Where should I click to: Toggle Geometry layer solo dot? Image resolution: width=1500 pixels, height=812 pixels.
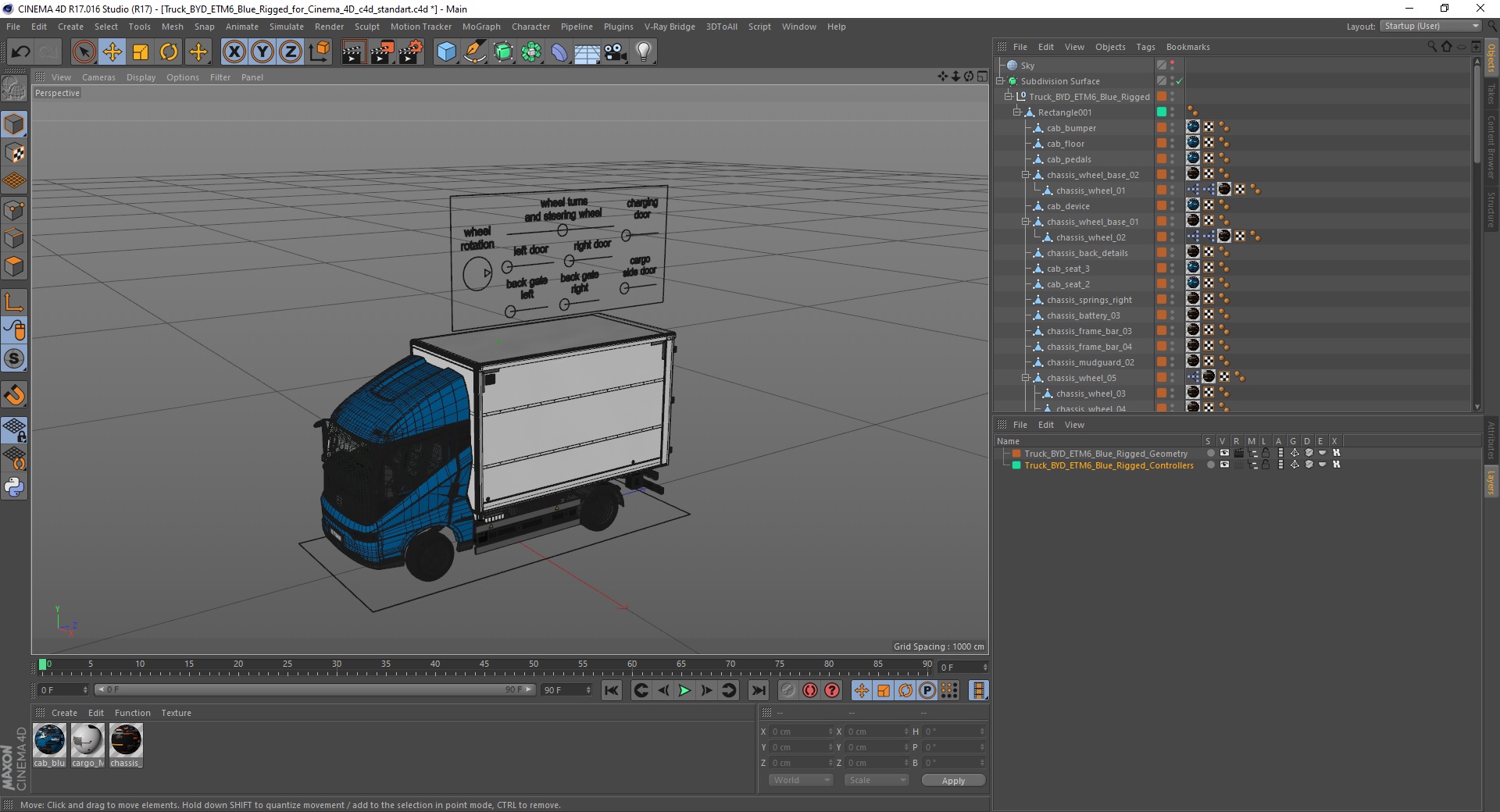(1210, 453)
